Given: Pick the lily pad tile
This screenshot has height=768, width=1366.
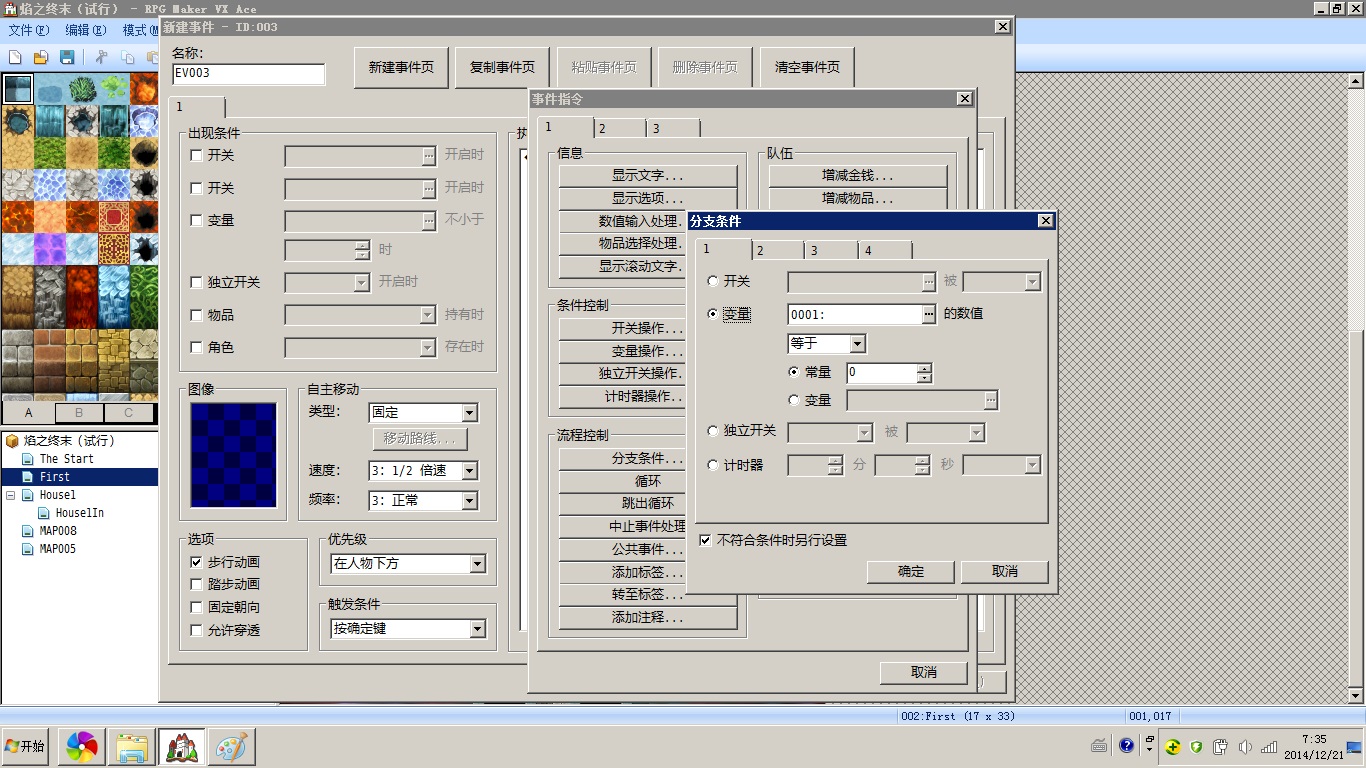Looking at the screenshot, I should click(x=113, y=89).
